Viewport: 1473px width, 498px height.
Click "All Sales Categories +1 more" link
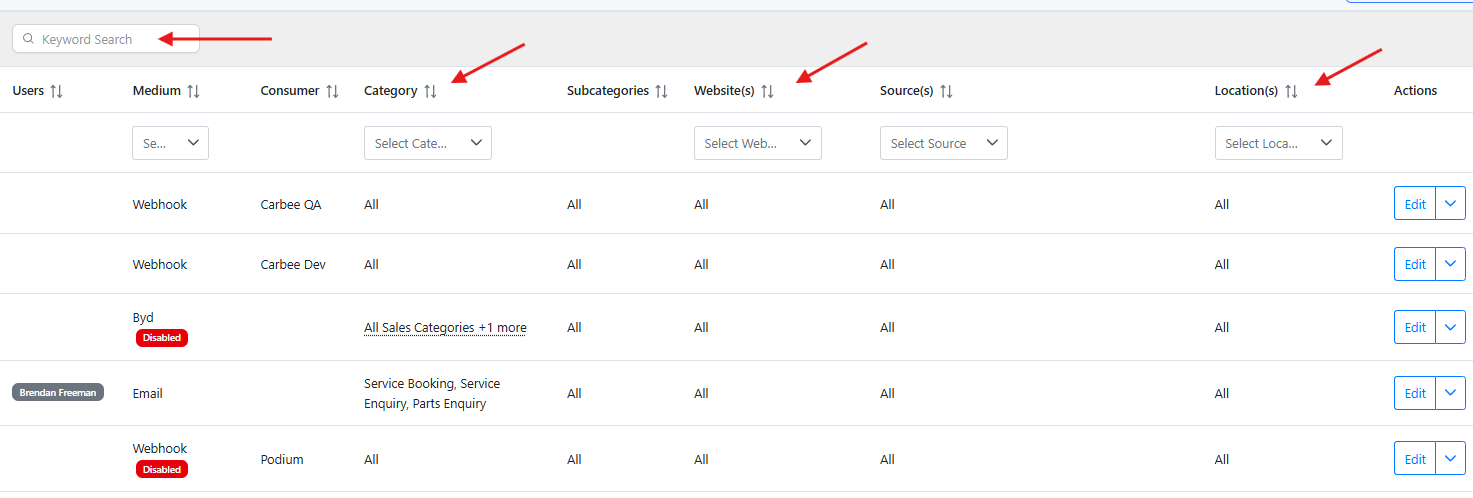click(445, 328)
